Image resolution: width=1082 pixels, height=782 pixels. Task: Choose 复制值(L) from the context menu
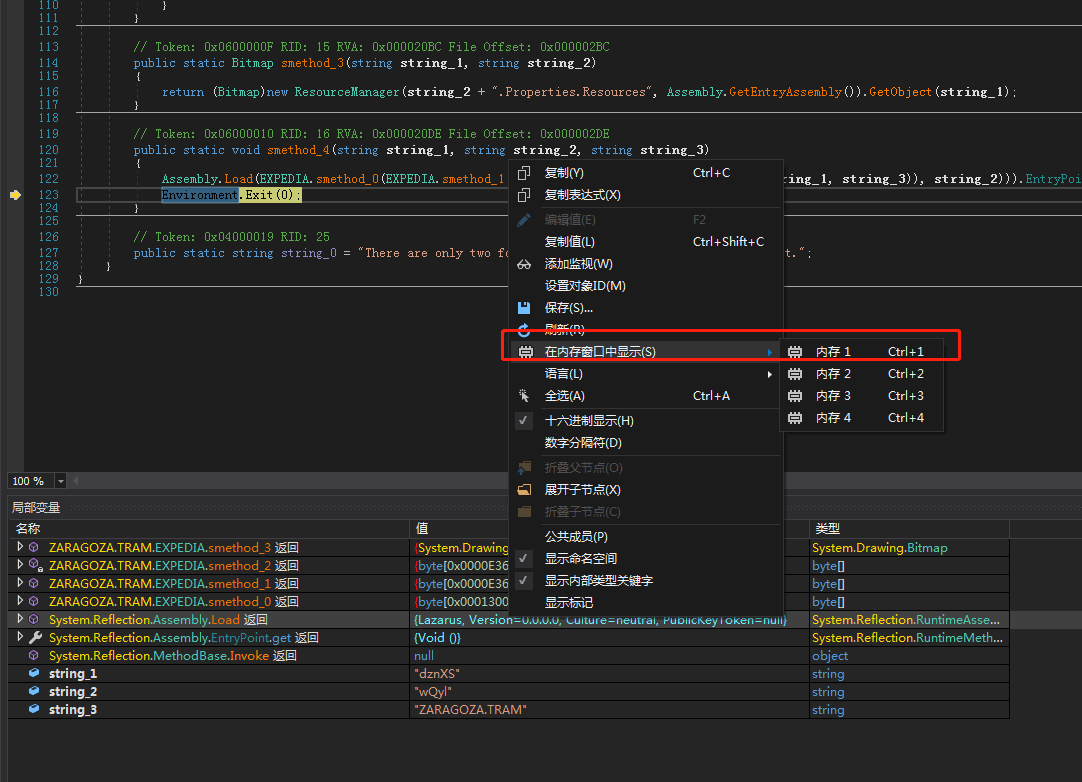pos(646,242)
